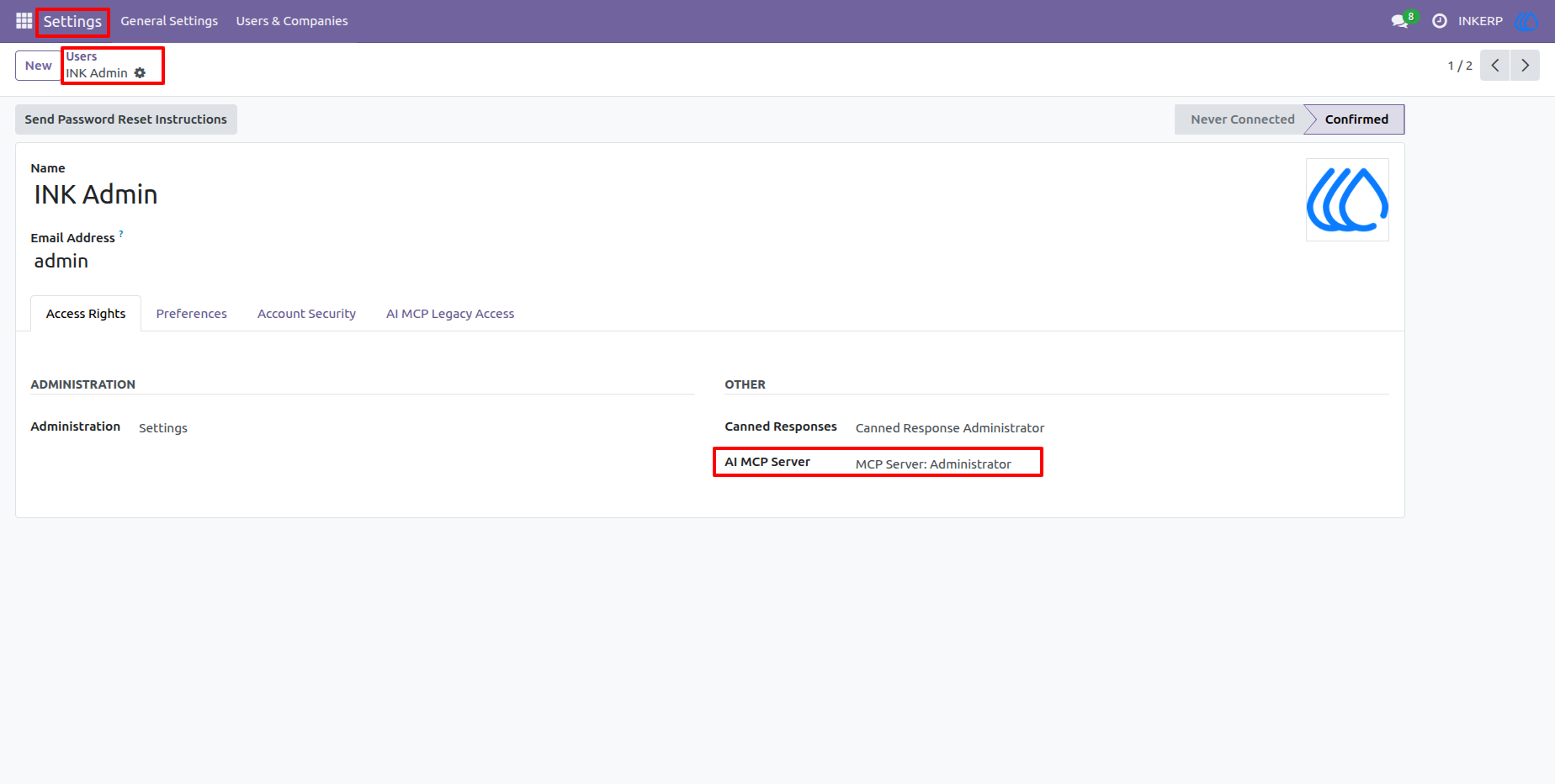The image size is (1555, 784).
Task: Open the gear actions menu beside INK Admin
Action: [x=140, y=73]
